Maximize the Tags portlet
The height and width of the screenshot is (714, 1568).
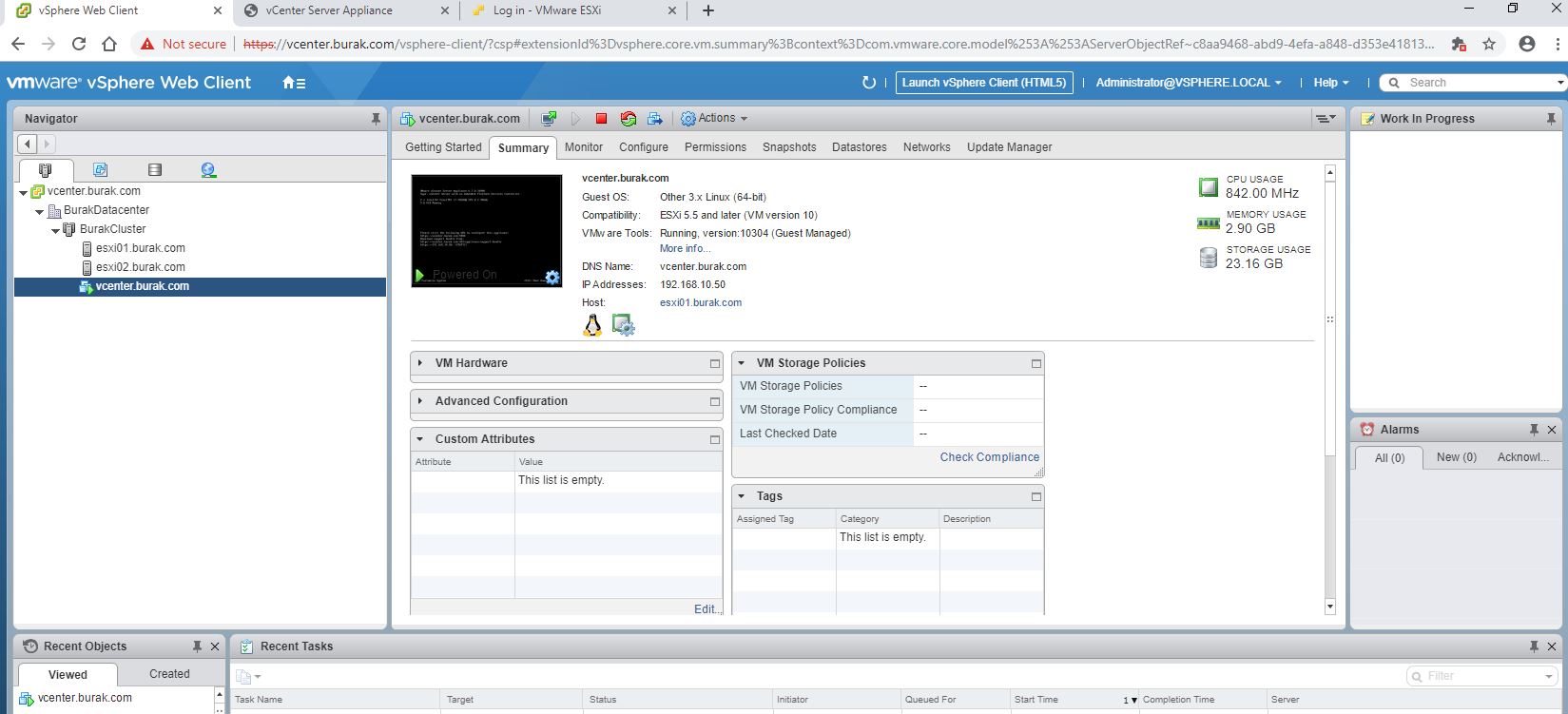[x=1036, y=496]
